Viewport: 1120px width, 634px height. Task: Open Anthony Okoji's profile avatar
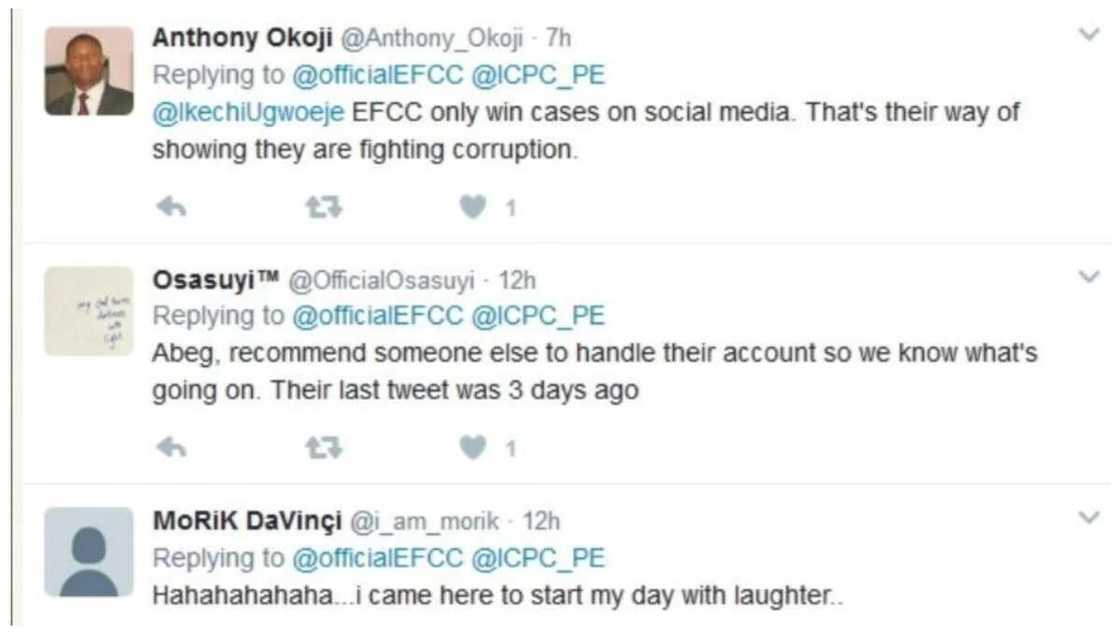point(88,66)
